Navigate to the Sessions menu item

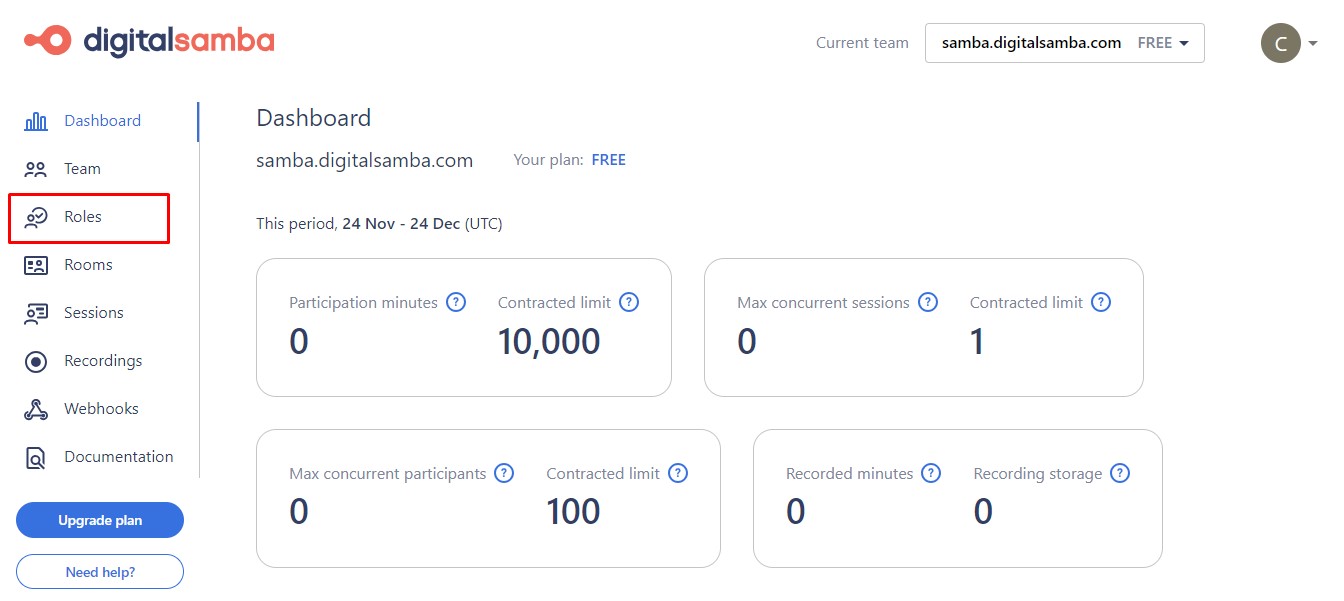pos(94,312)
